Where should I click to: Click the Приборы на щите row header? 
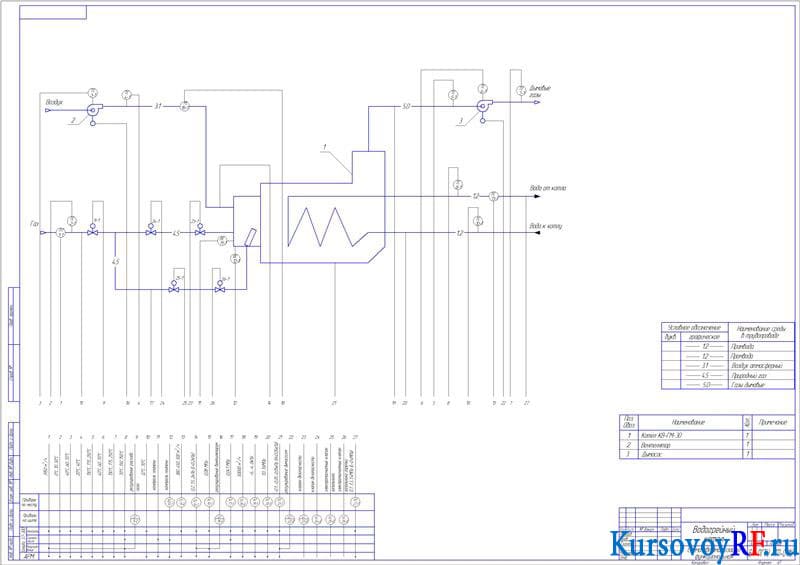point(30,519)
